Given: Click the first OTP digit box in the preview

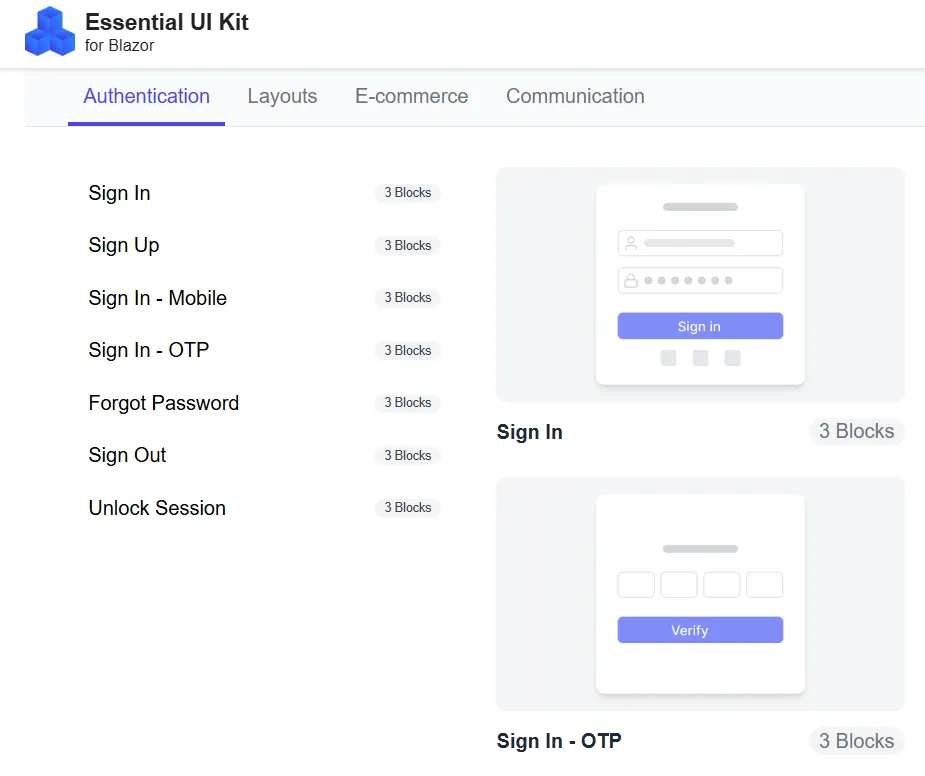Looking at the screenshot, I should click(636, 585).
